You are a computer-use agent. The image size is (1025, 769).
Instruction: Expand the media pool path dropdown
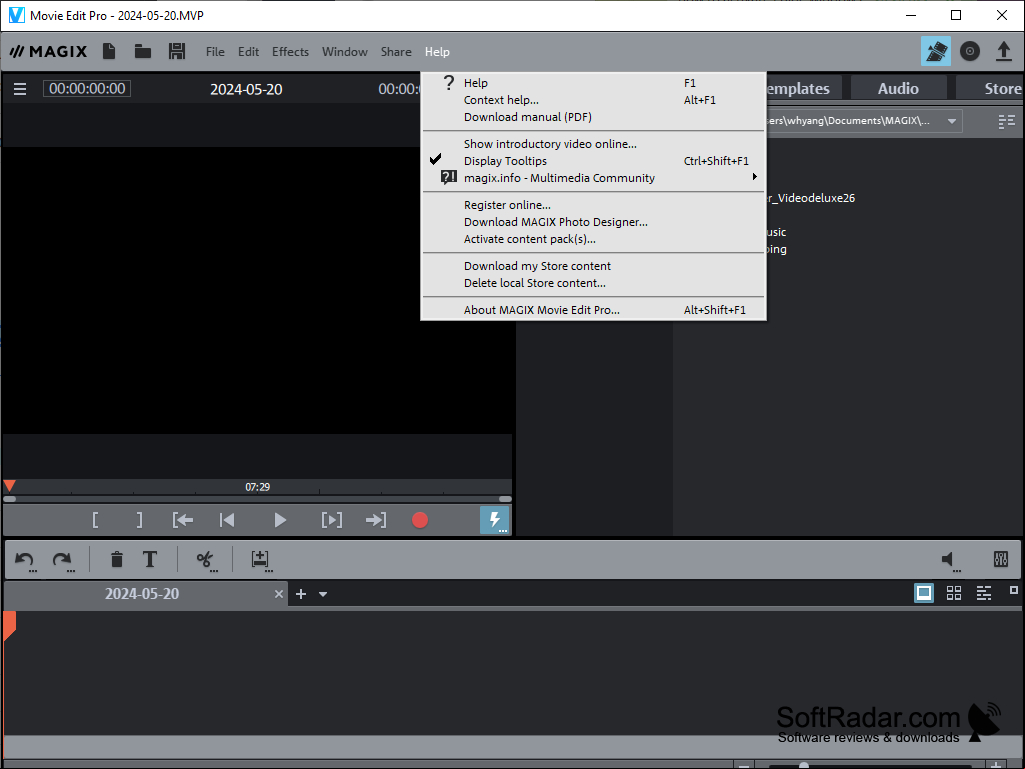tap(952, 121)
